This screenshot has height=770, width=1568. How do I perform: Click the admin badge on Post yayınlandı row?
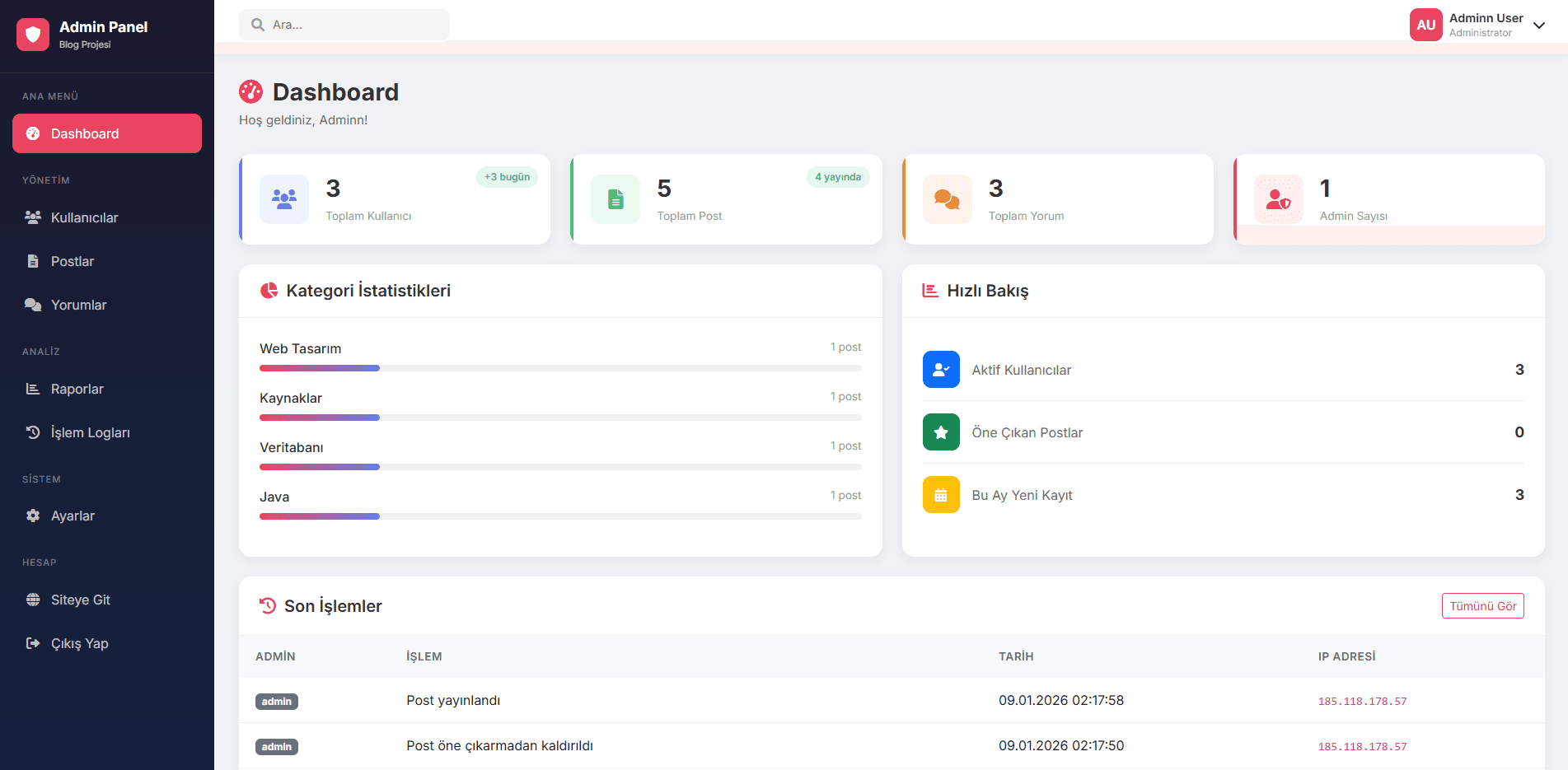[x=277, y=701]
